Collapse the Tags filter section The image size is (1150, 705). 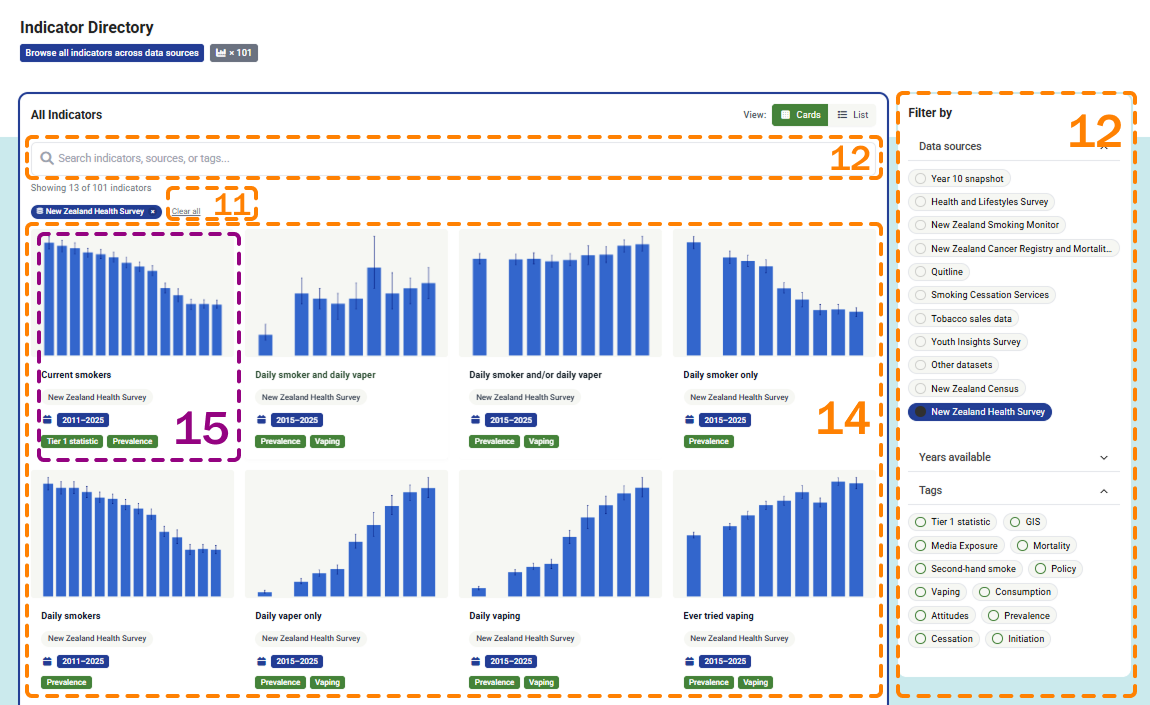coord(1104,491)
